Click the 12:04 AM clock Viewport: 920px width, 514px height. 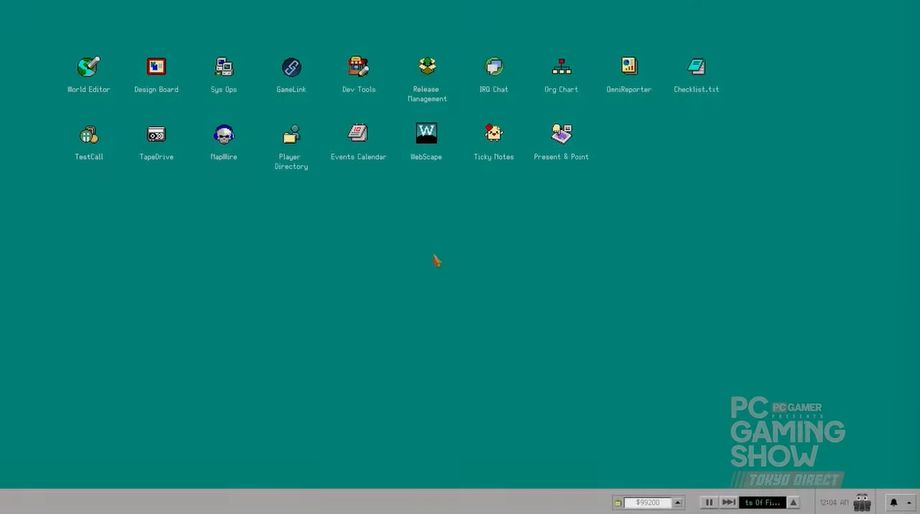[x=834, y=503]
